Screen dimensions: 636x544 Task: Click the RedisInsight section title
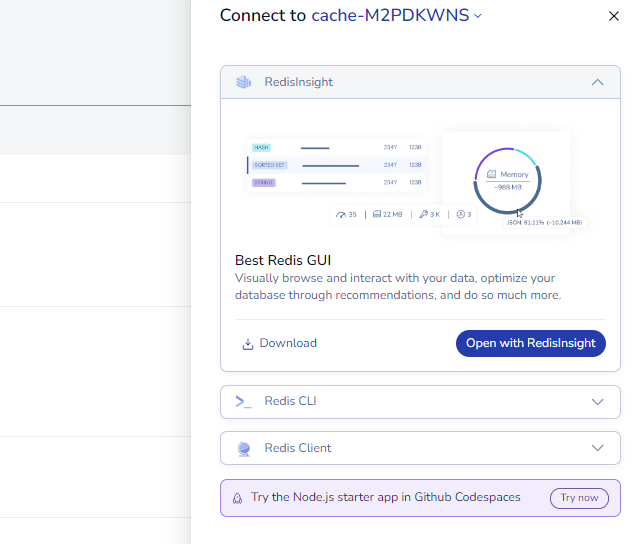299,82
